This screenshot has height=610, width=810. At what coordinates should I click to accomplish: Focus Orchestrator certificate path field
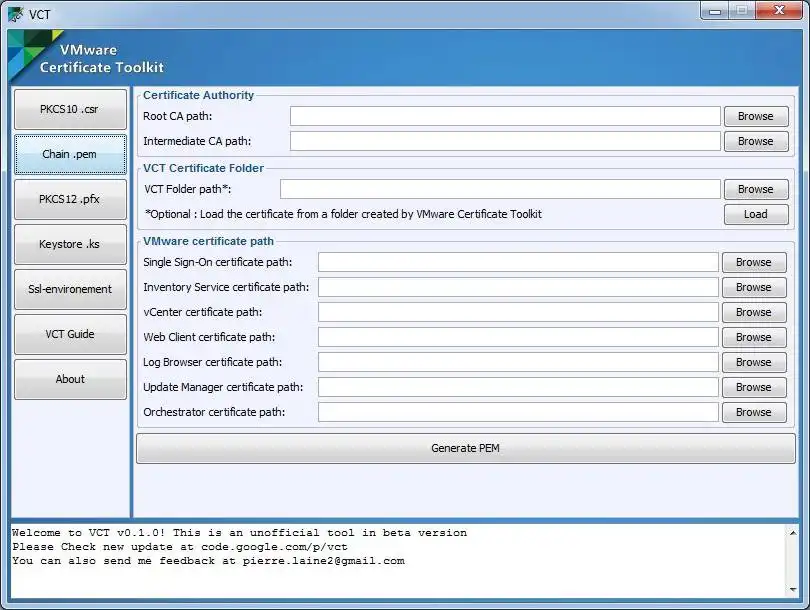coord(518,412)
